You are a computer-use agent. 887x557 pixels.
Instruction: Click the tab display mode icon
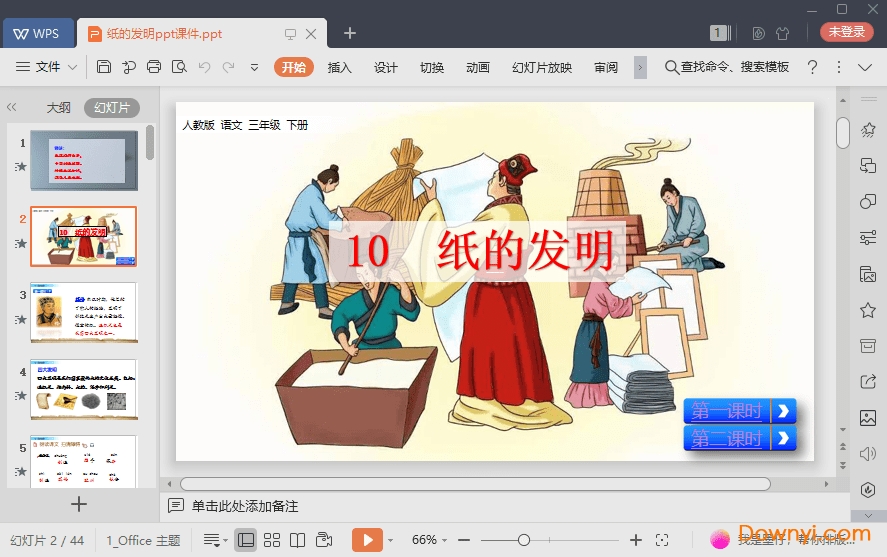[x=290, y=34]
